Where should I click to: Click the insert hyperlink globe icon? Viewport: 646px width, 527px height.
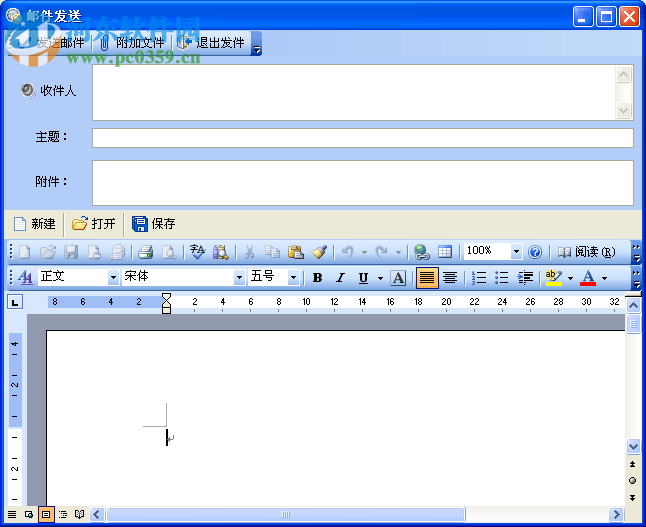pyautogui.click(x=421, y=252)
